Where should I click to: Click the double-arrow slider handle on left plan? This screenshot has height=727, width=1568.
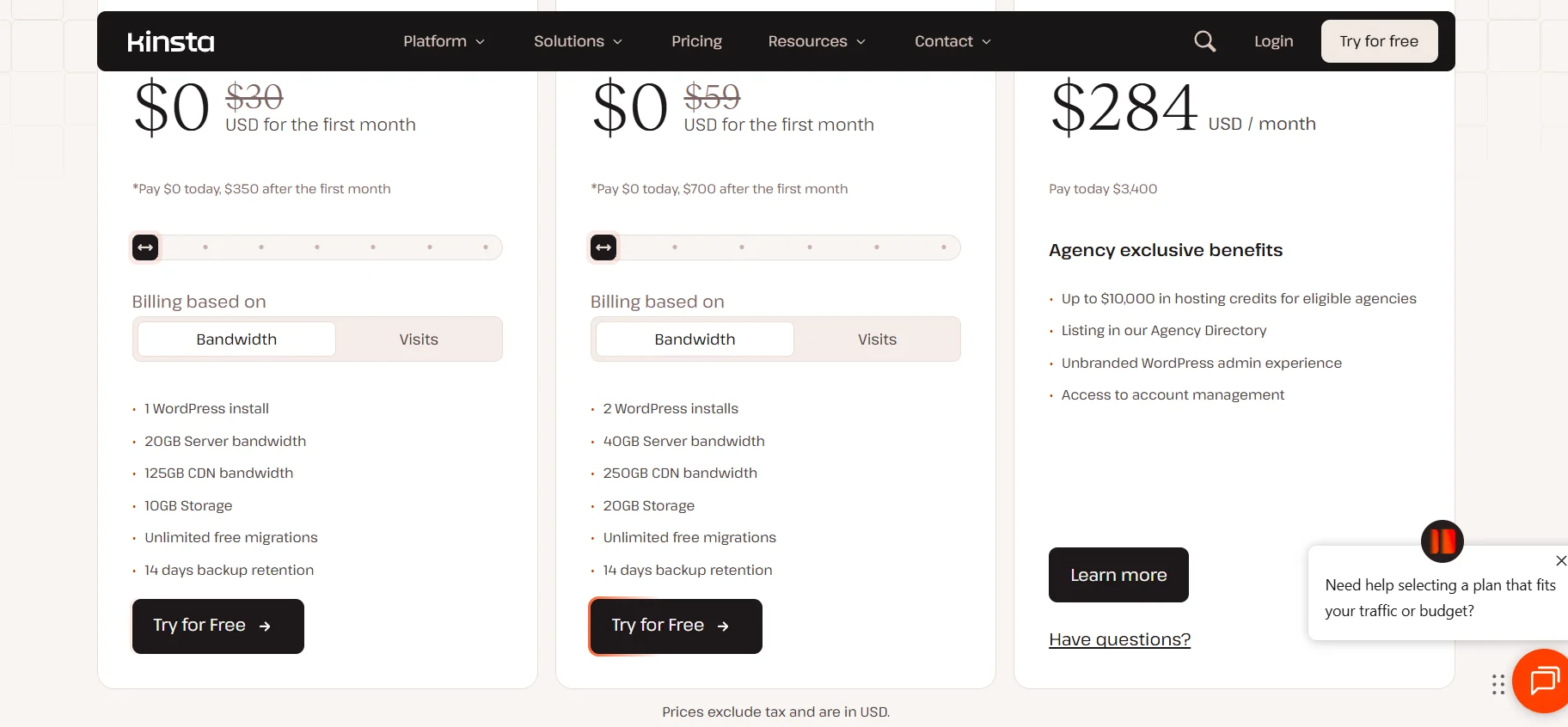(x=144, y=247)
